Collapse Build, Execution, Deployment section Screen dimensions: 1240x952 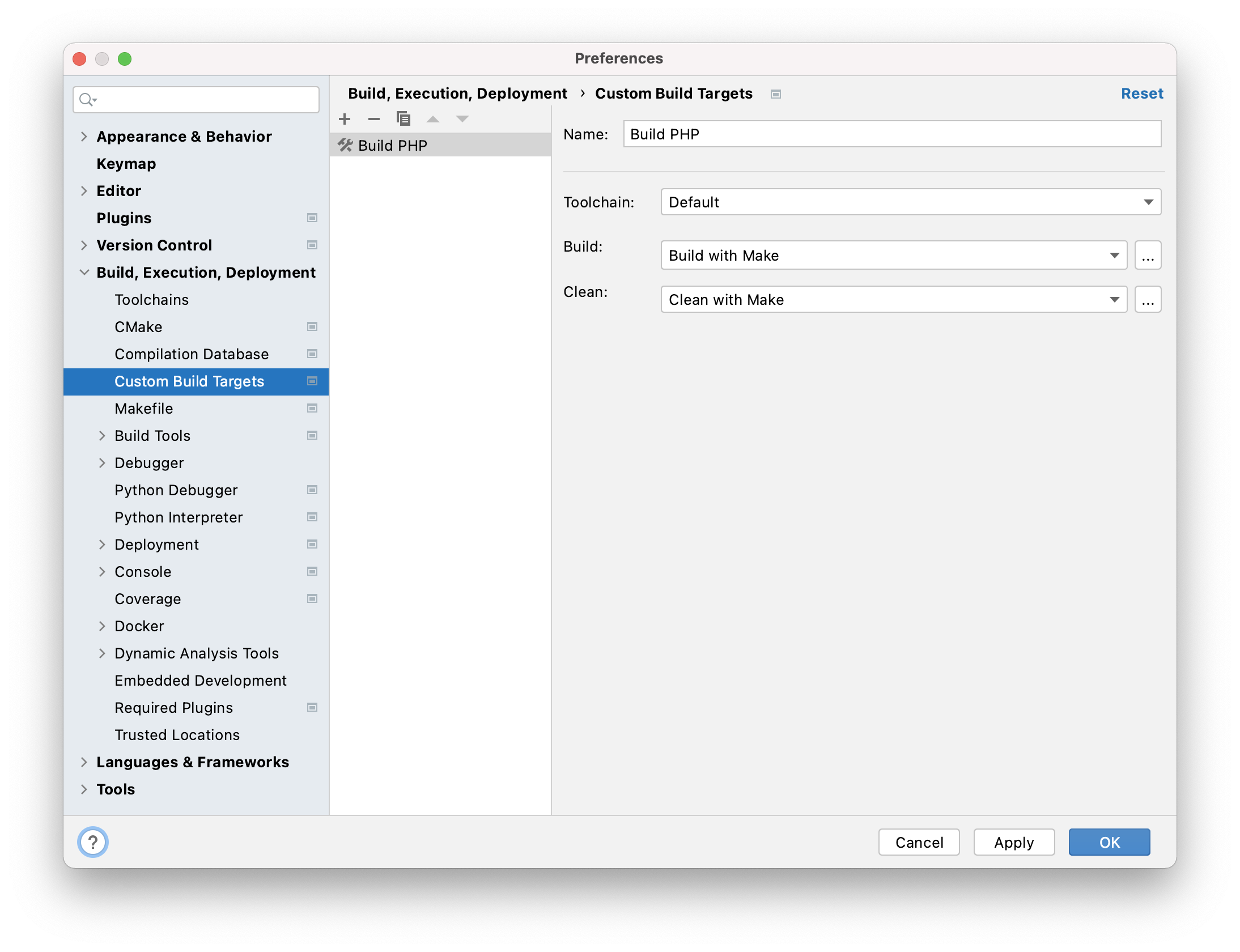[x=84, y=273]
